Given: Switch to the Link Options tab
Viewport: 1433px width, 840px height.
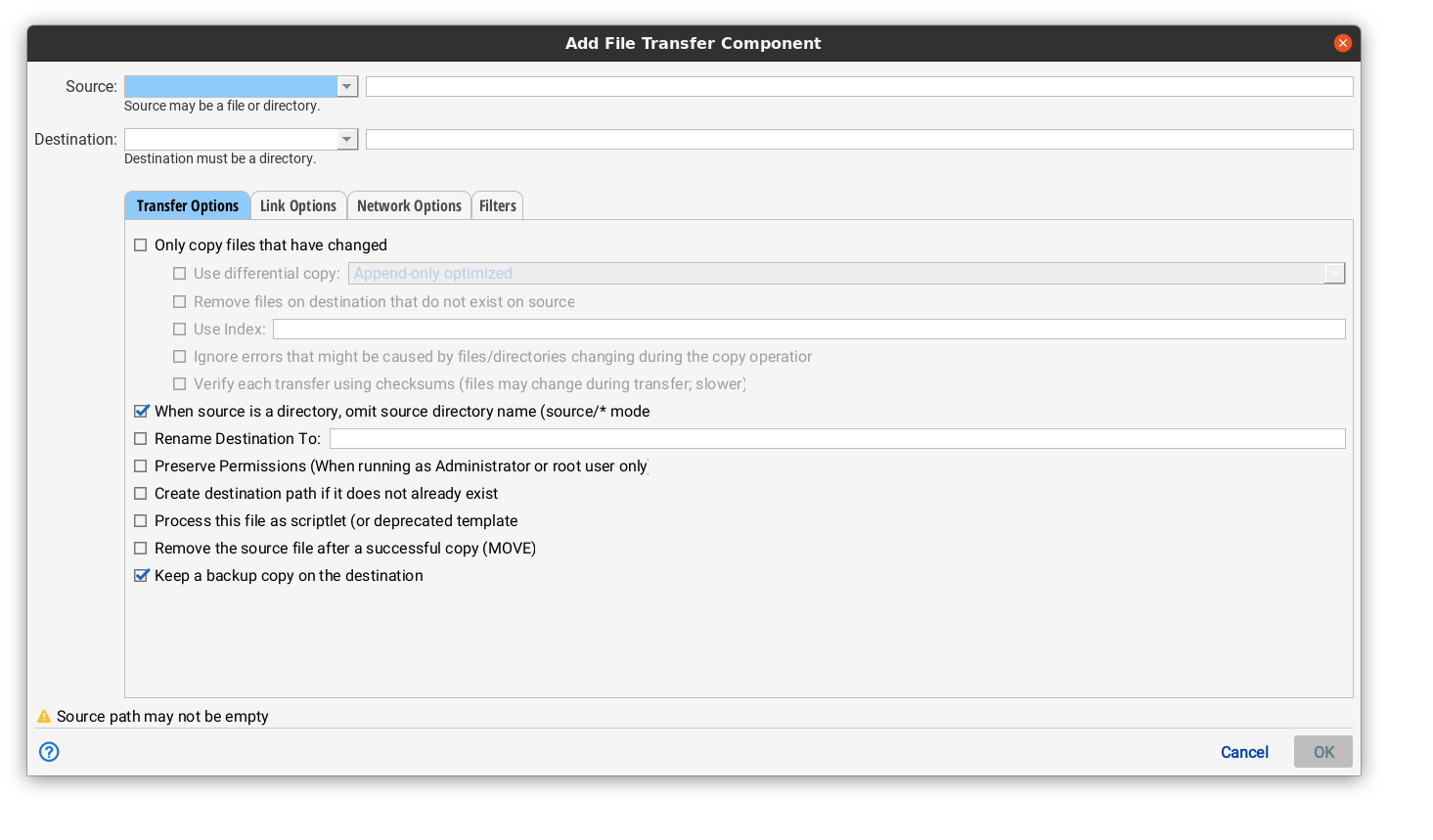Looking at the screenshot, I should [298, 204].
